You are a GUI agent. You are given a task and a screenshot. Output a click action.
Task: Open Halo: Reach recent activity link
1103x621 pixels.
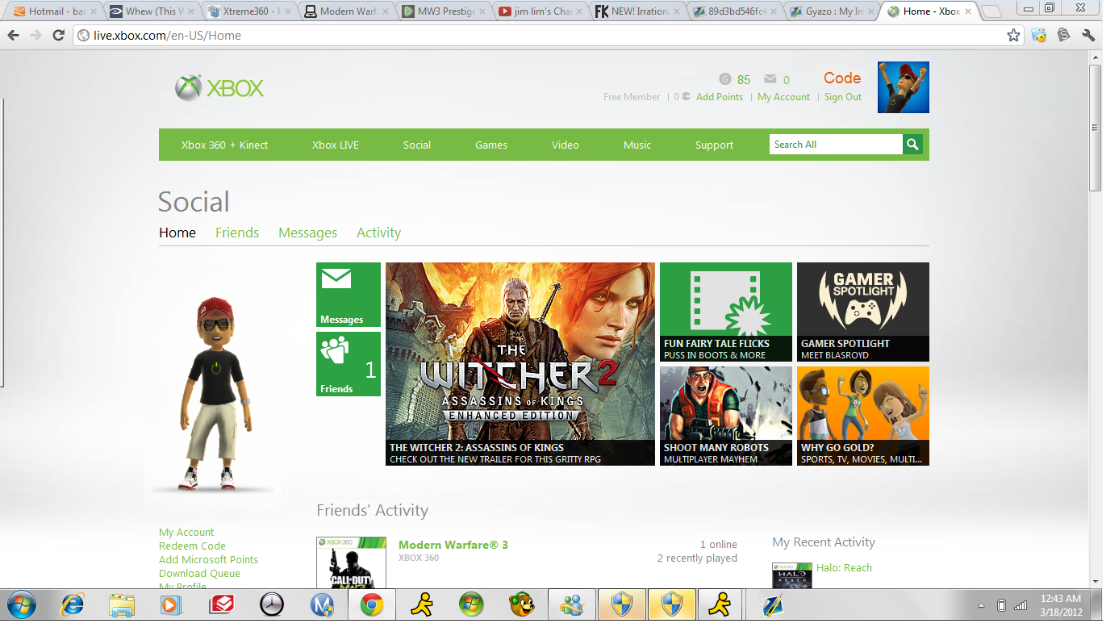tap(843, 568)
